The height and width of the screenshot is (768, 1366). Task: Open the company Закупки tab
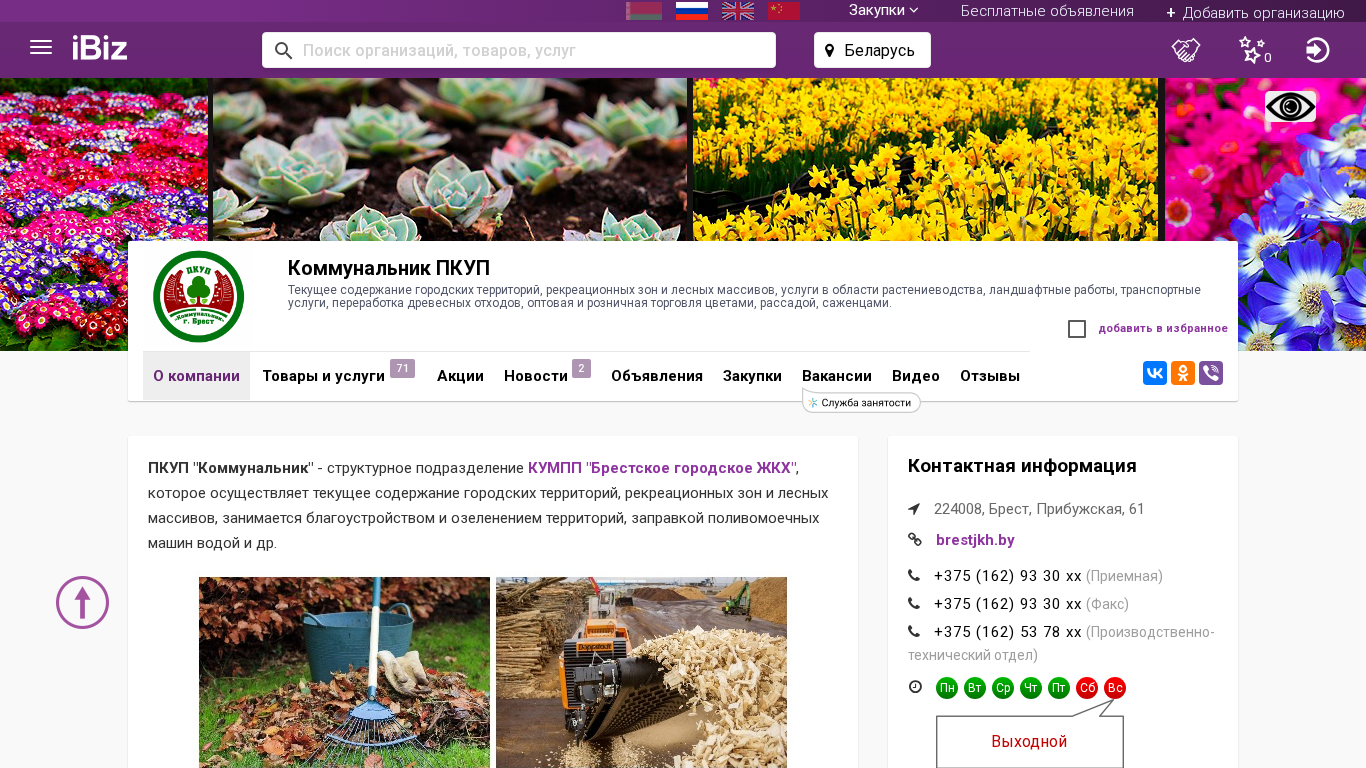[x=752, y=376]
